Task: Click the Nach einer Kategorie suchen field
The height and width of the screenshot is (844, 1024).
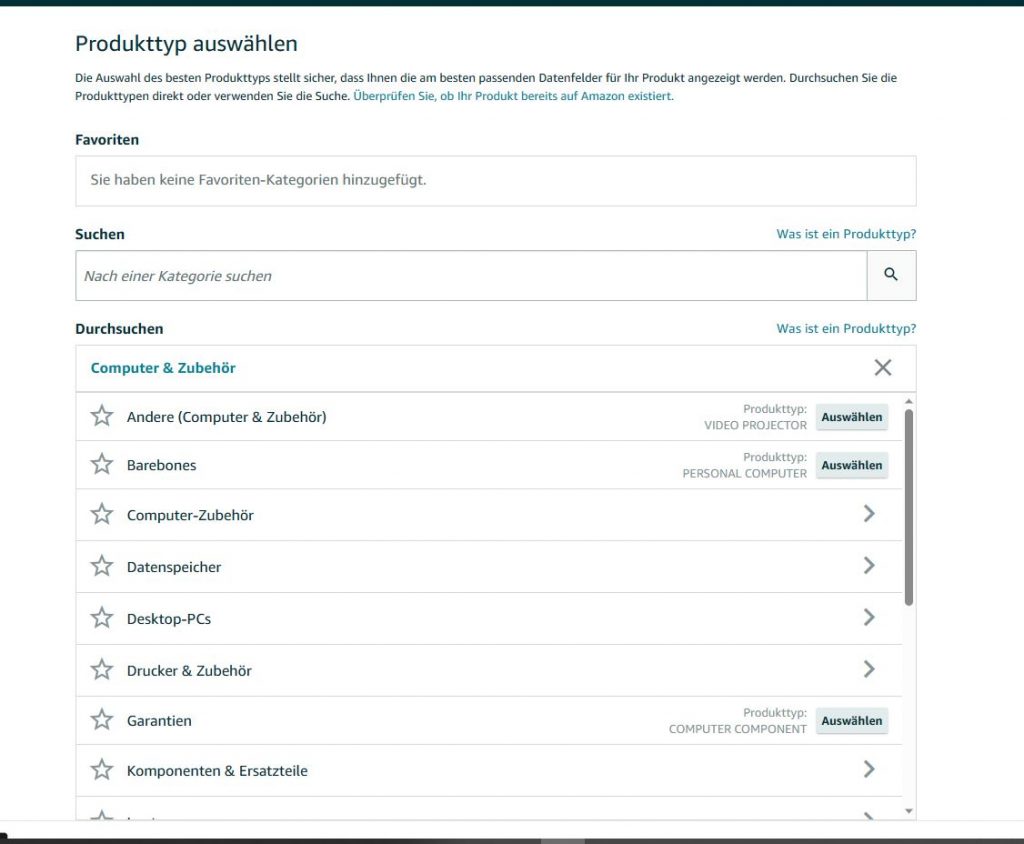Action: click(x=471, y=276)
